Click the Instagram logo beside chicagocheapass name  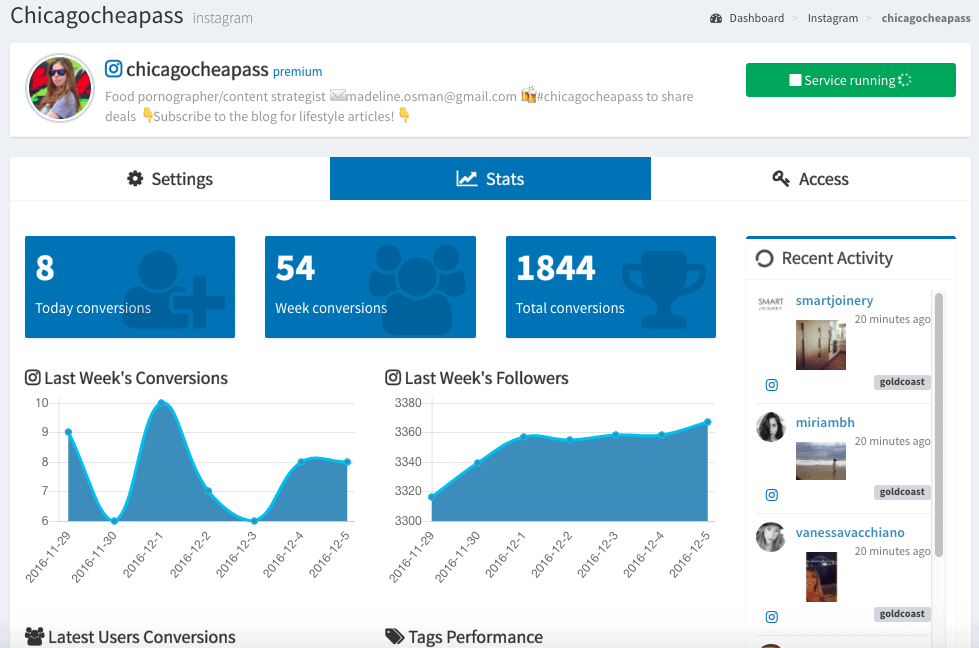coord(113,69)
